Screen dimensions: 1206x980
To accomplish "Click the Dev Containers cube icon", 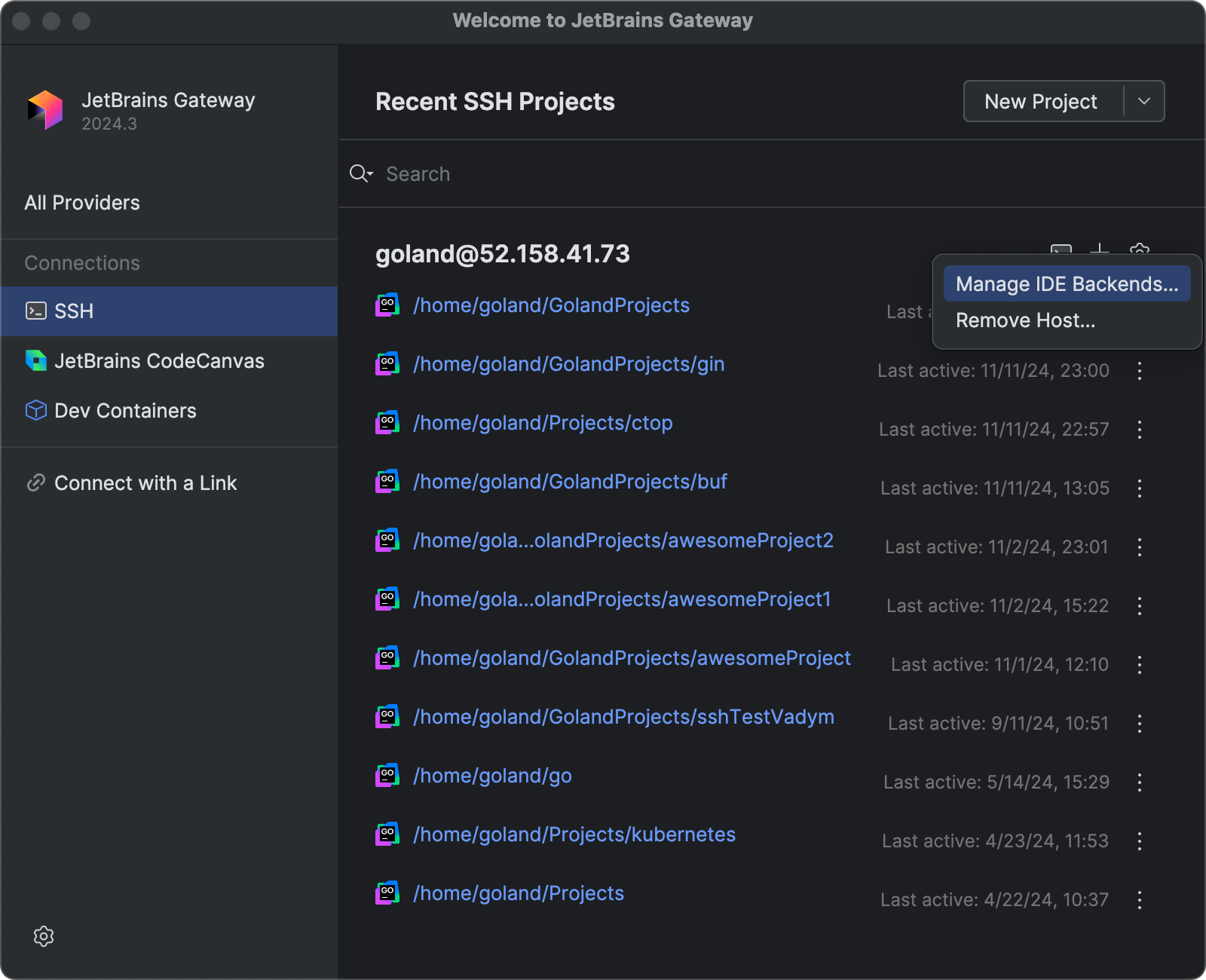I will click(35, 410).
